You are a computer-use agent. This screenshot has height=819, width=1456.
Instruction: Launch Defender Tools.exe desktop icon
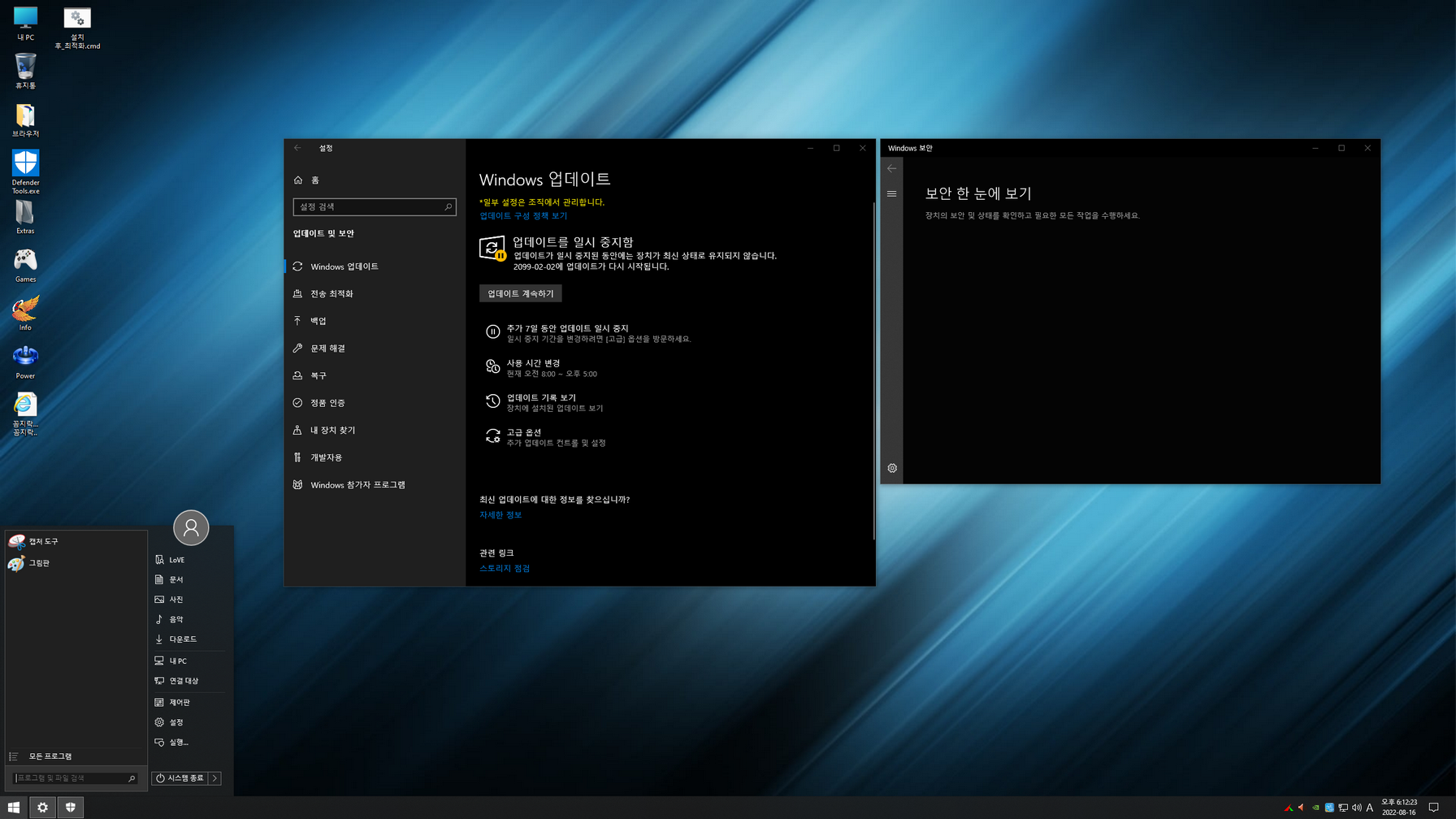[x=25, y=171]
